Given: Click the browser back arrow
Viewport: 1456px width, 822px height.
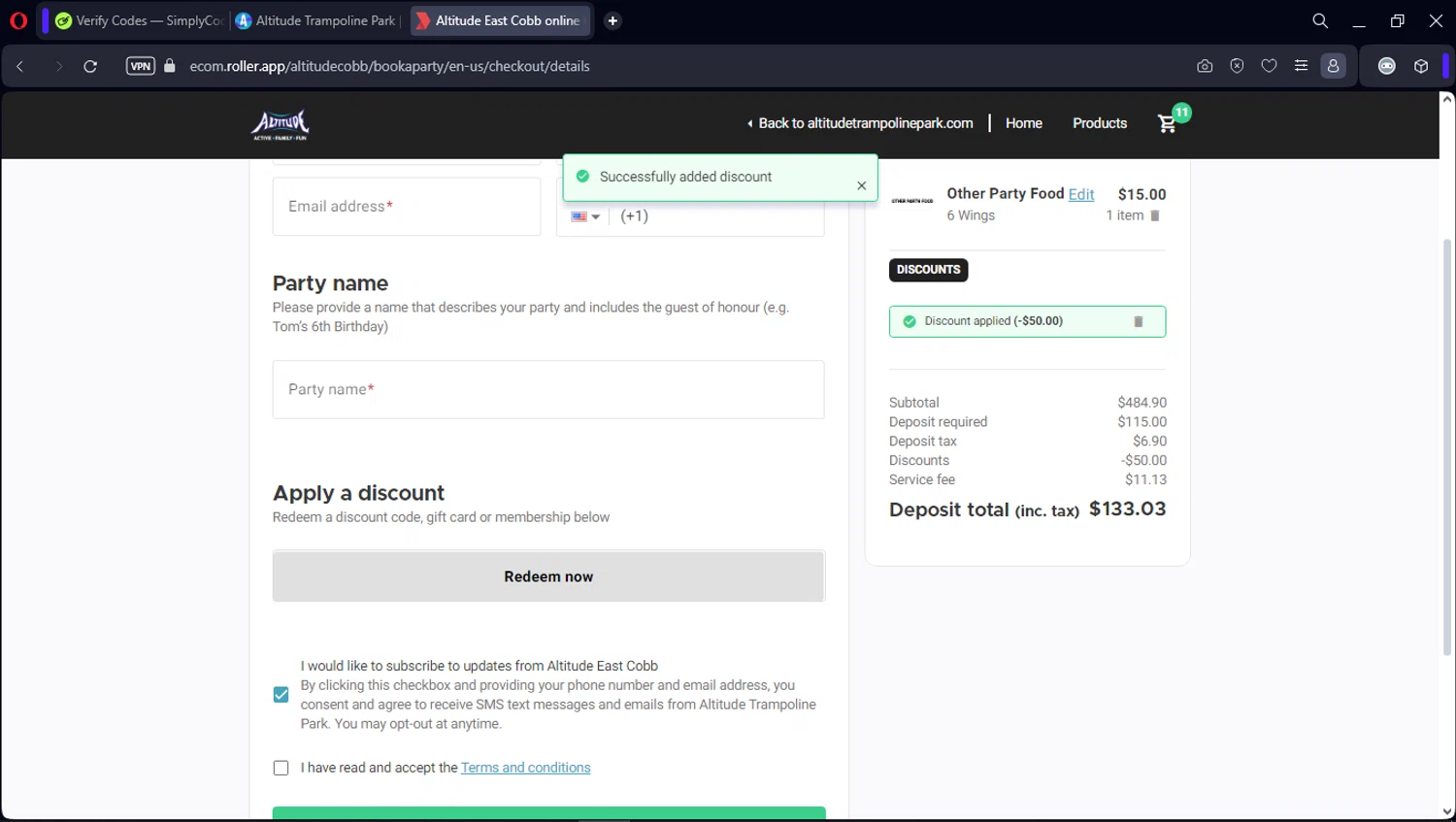Looking at the screenshot, I should tap(20, 66).
